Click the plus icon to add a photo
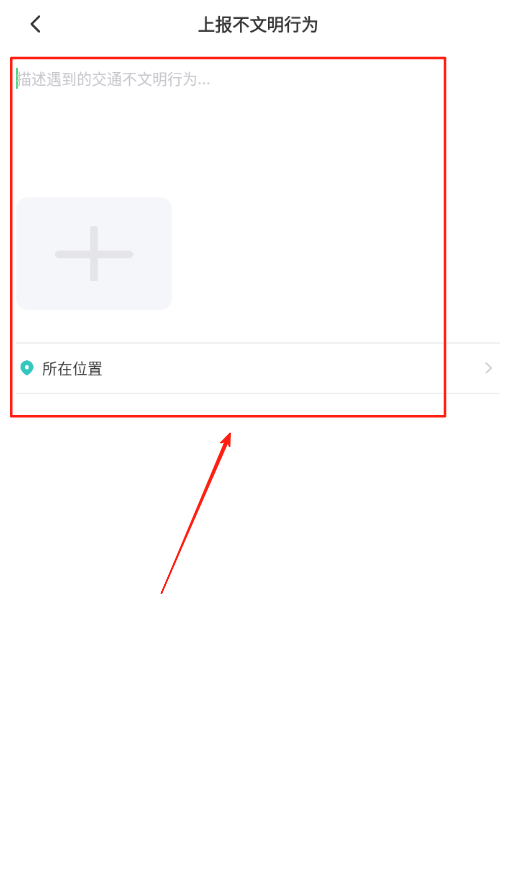 point(94,254)
